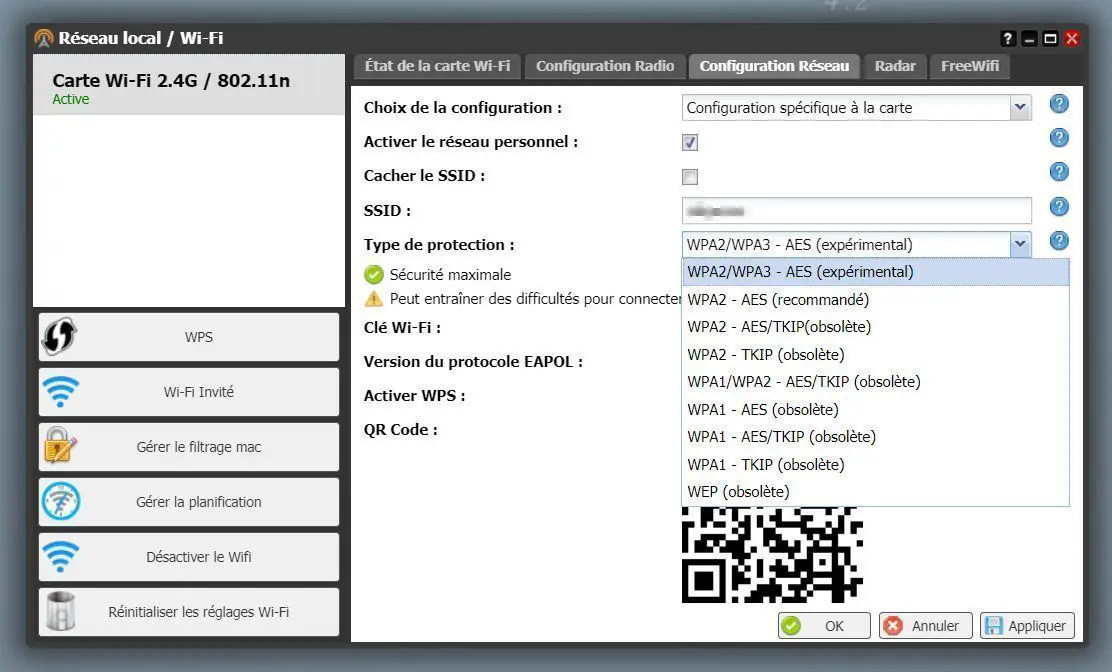Uncheck Activer le réseau personnel checkbox
Screen dimensions: 1112x672
[x=690, y=142]
